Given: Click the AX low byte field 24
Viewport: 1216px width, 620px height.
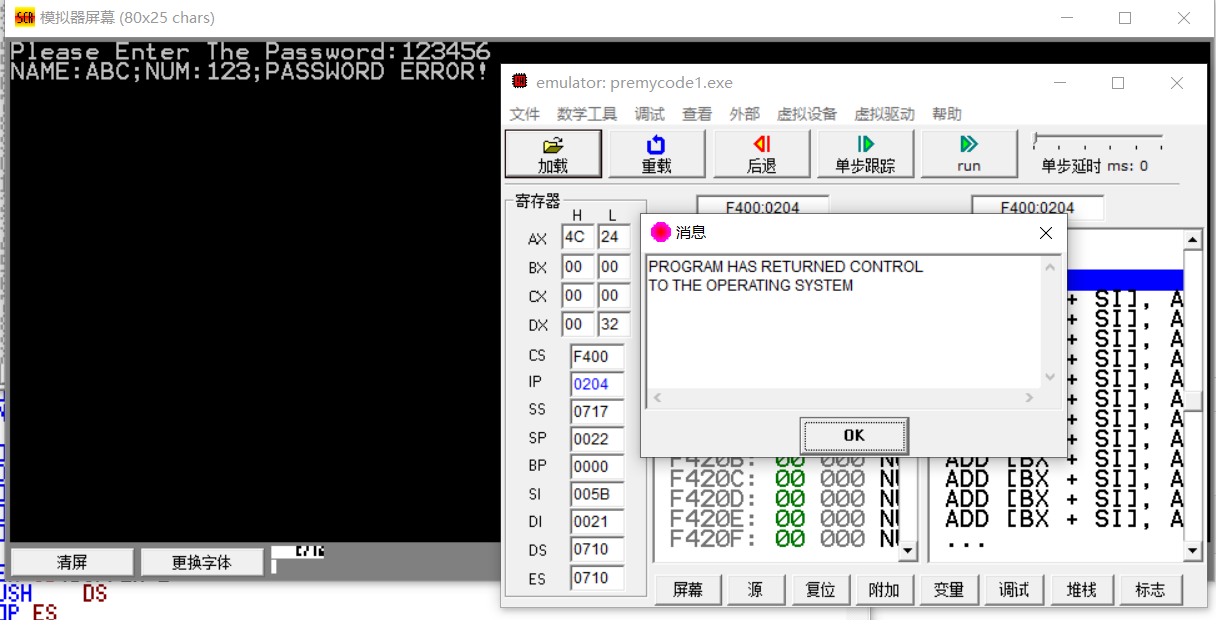Looking at the screenshot, I should [x=612, y=238].
